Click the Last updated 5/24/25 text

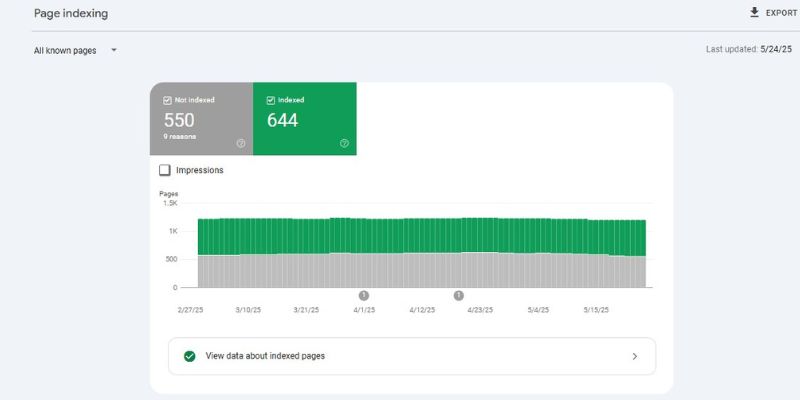click(748, 48)
